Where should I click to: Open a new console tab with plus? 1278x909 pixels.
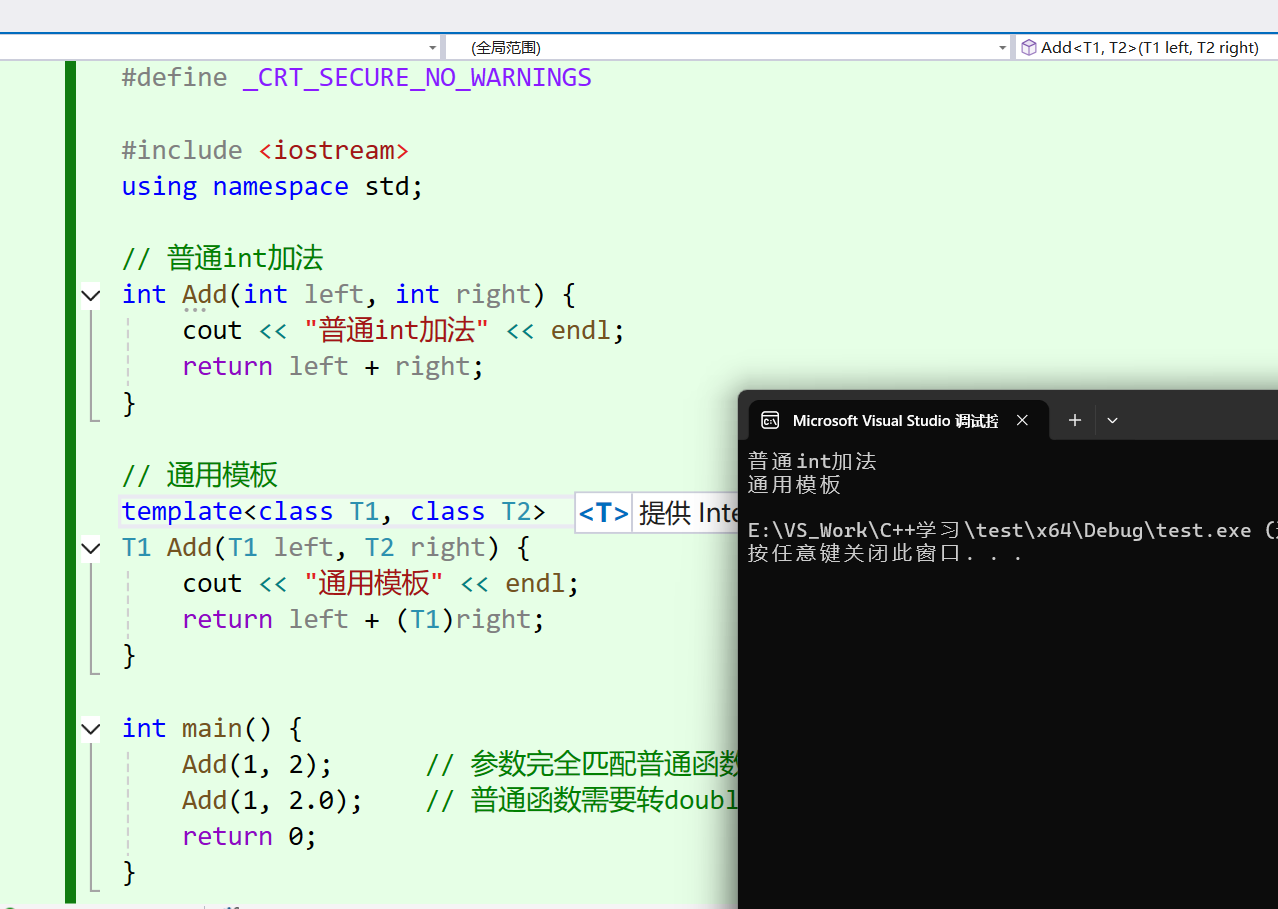click(x=1075, y=421)
